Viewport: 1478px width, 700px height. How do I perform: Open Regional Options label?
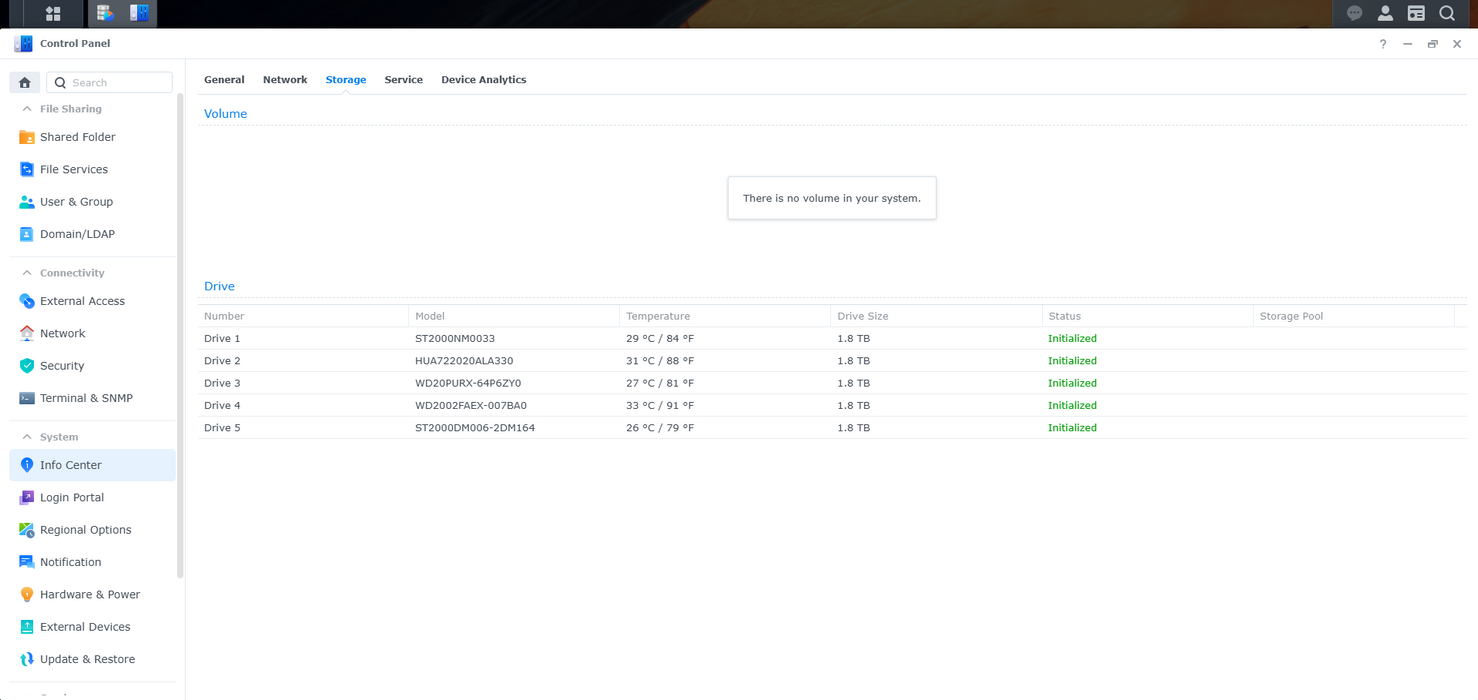click(x=86, y=530)
